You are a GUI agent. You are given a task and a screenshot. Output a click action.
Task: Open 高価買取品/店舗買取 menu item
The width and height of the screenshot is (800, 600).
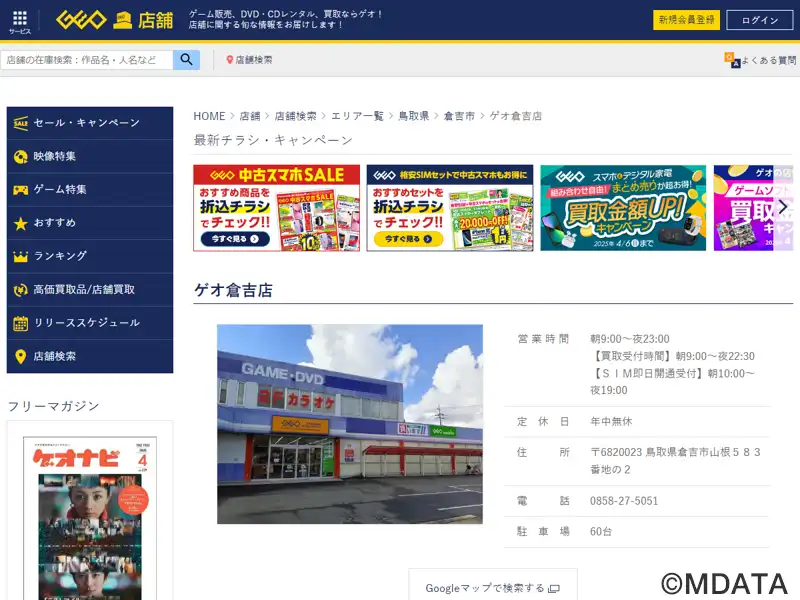[90, 290]
